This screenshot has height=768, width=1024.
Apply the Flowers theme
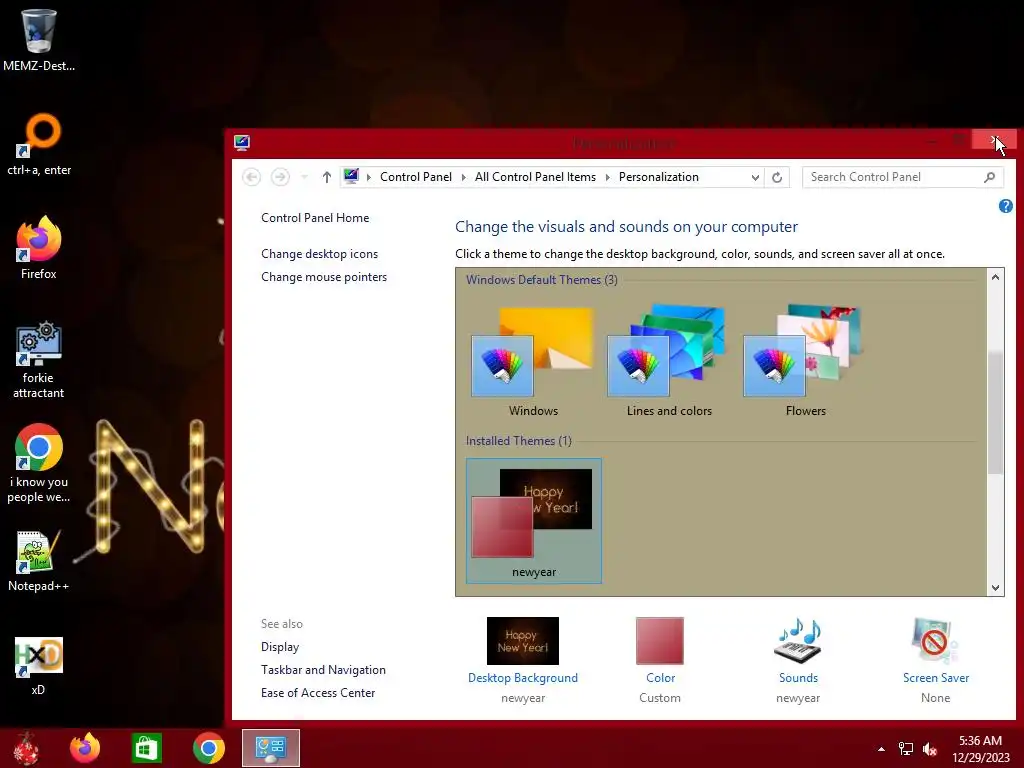(805, 361)
